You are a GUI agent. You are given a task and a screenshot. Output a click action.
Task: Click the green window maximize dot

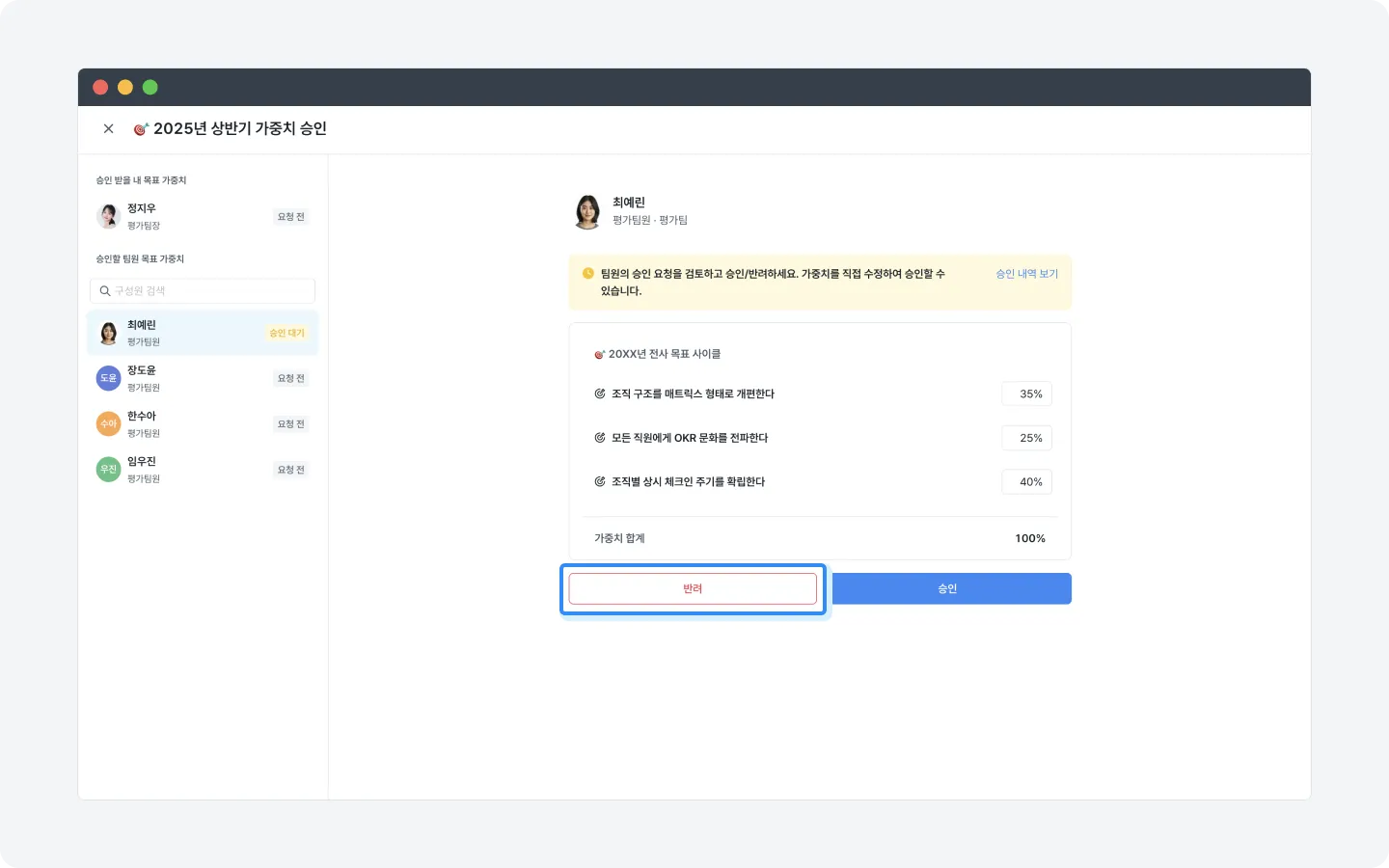150,87
